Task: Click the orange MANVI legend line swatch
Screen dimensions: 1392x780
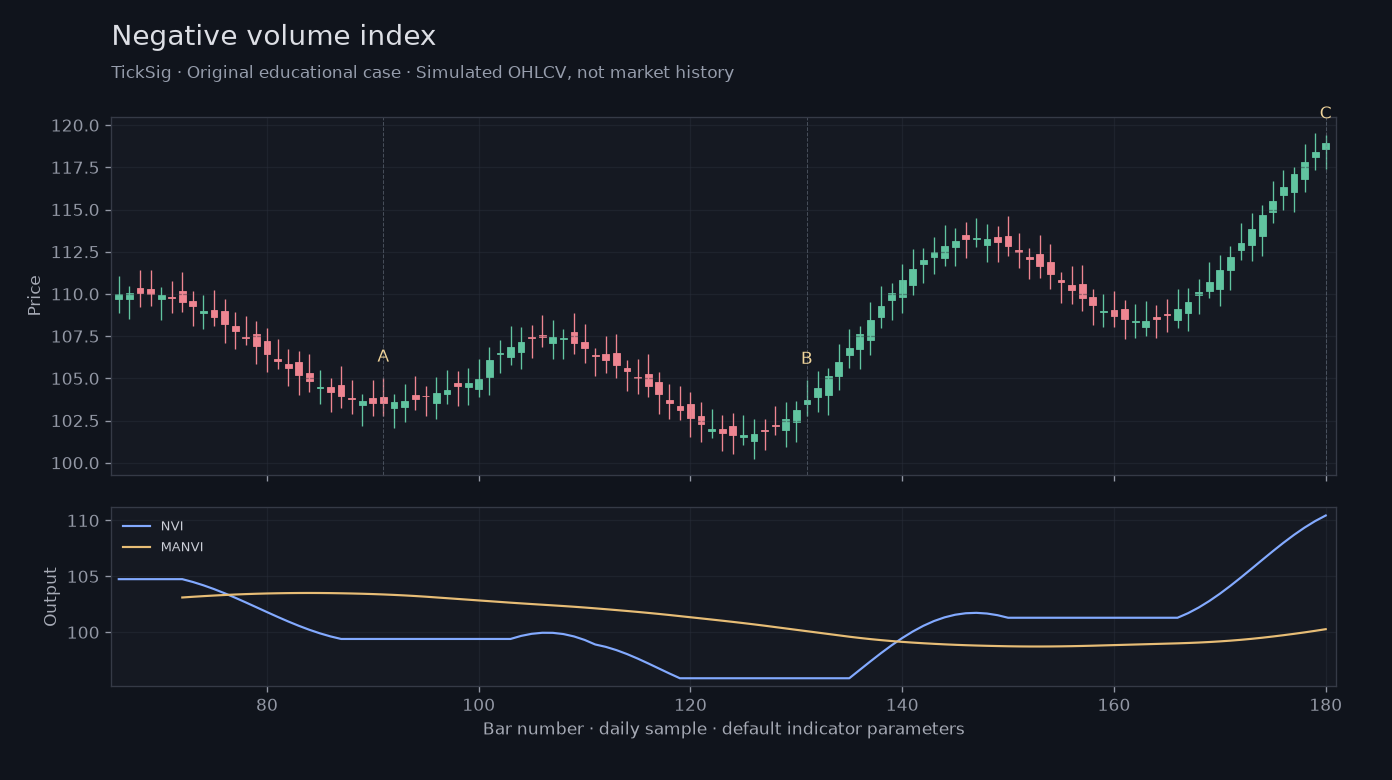Action: 136,547
